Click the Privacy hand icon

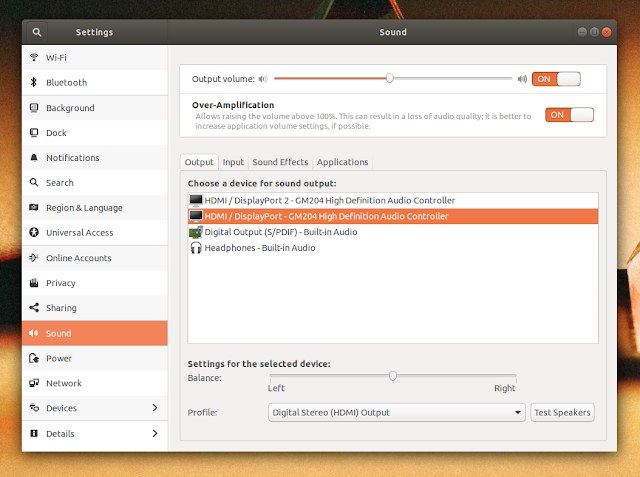click(x=34, y=283)
